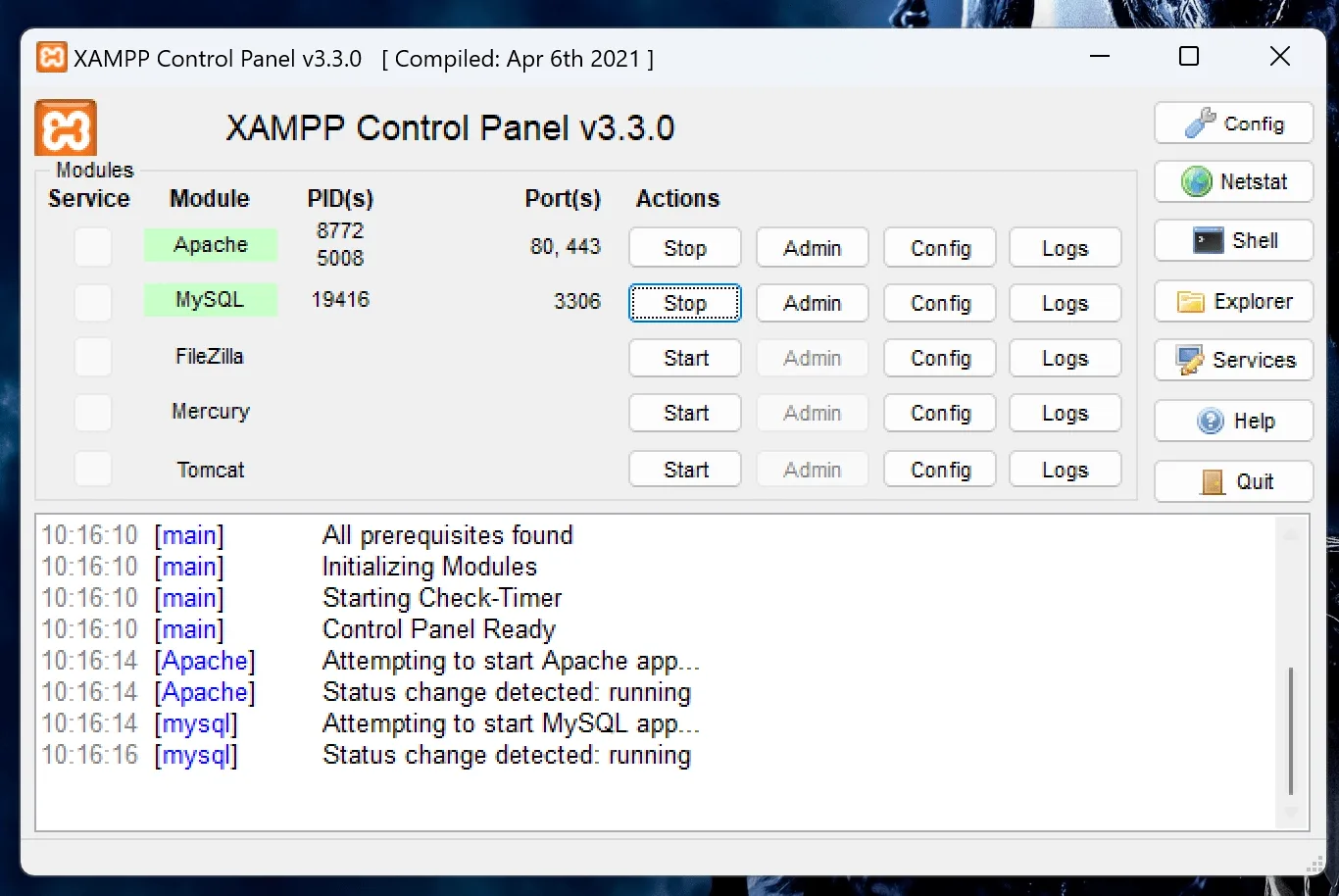Screen dimensions: 1339x896
Task: Click the disabled FileZilla Admin button
Action: pos(812,358)
